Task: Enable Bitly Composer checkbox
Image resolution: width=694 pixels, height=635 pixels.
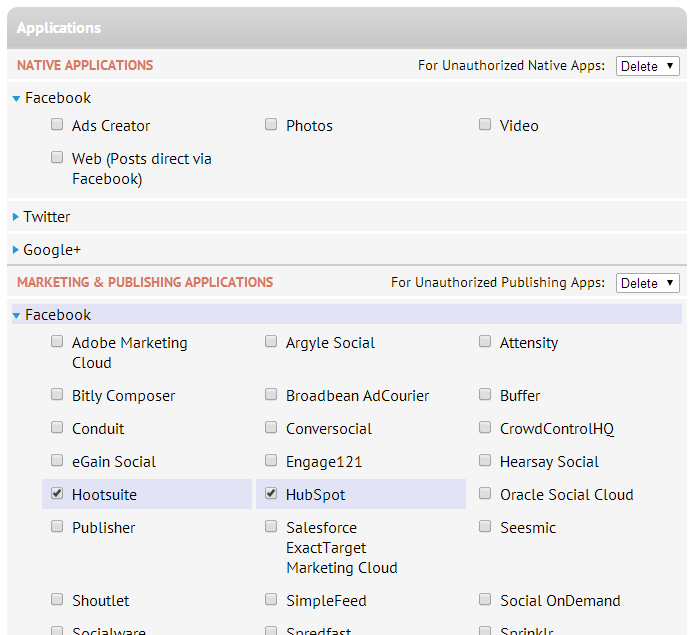Action: pyautogui.click(x=57, y=394)
